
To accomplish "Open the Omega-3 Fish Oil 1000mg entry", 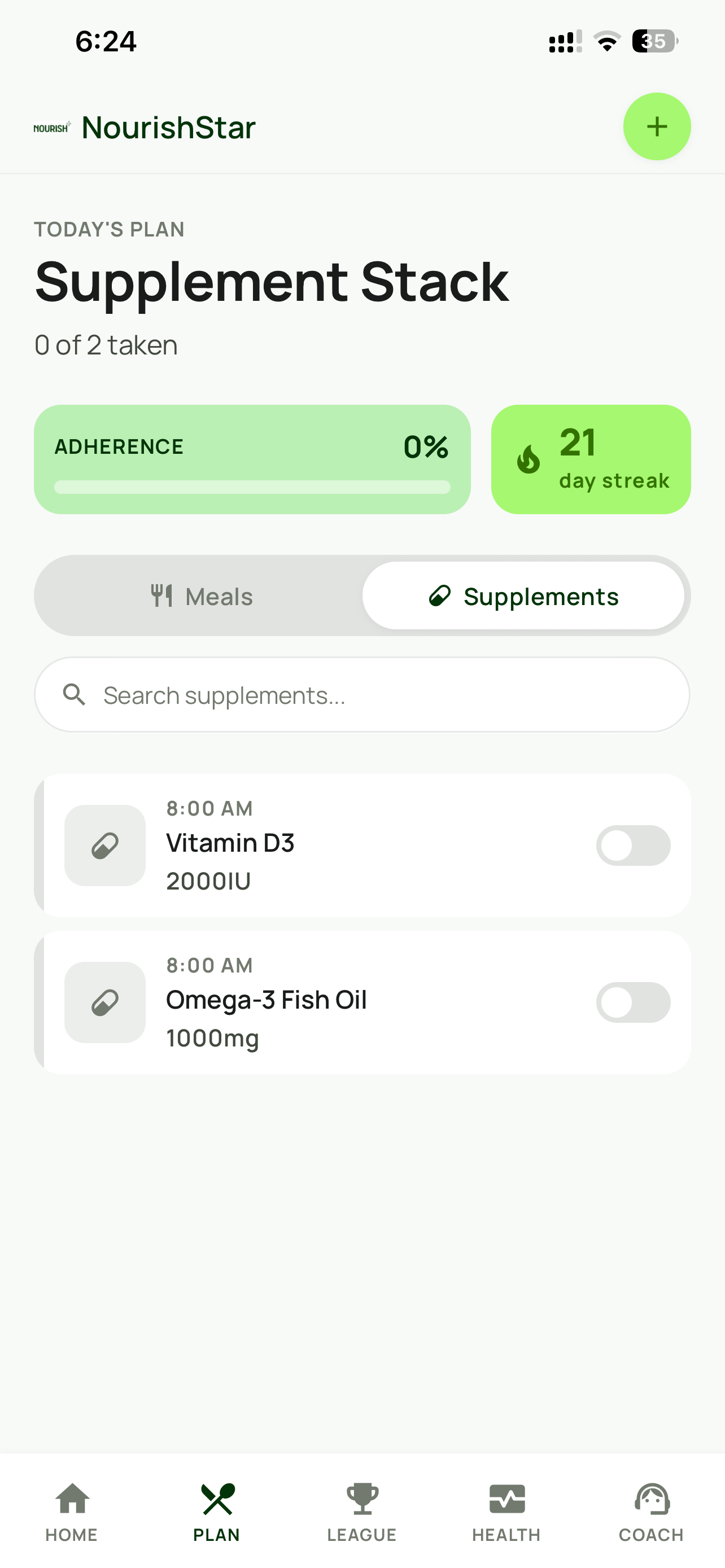I will click(362, 1002).
